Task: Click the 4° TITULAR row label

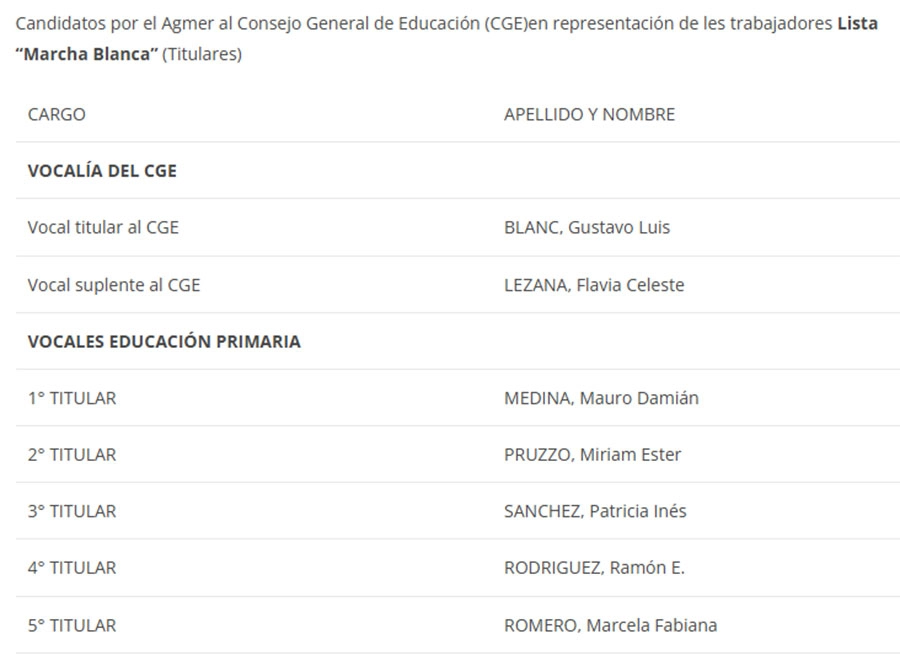Action: [72, 567]
